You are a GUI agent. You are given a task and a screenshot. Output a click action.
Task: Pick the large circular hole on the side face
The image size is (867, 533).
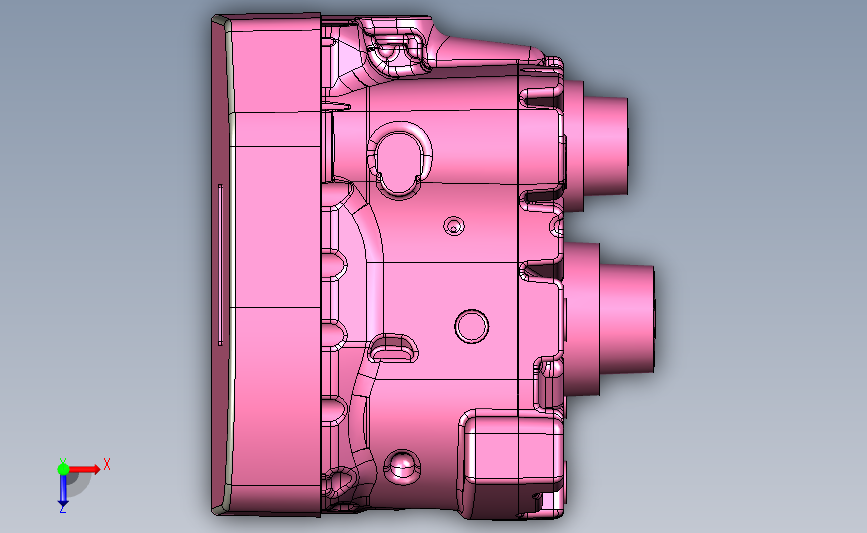(472, 326)
